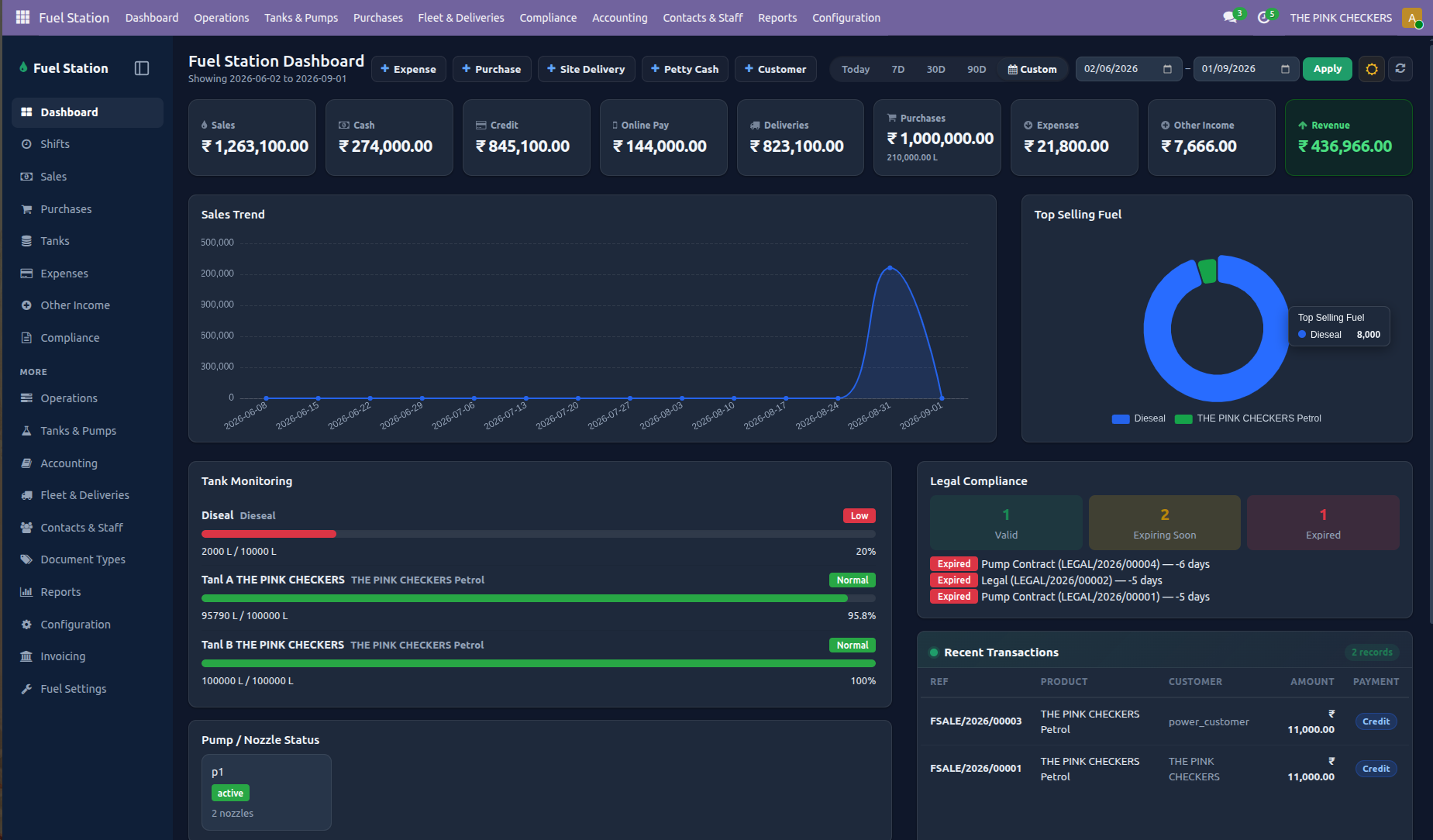Open Accounting in the sidebar
The image size is (1433, 840).
tap(88, 463)
